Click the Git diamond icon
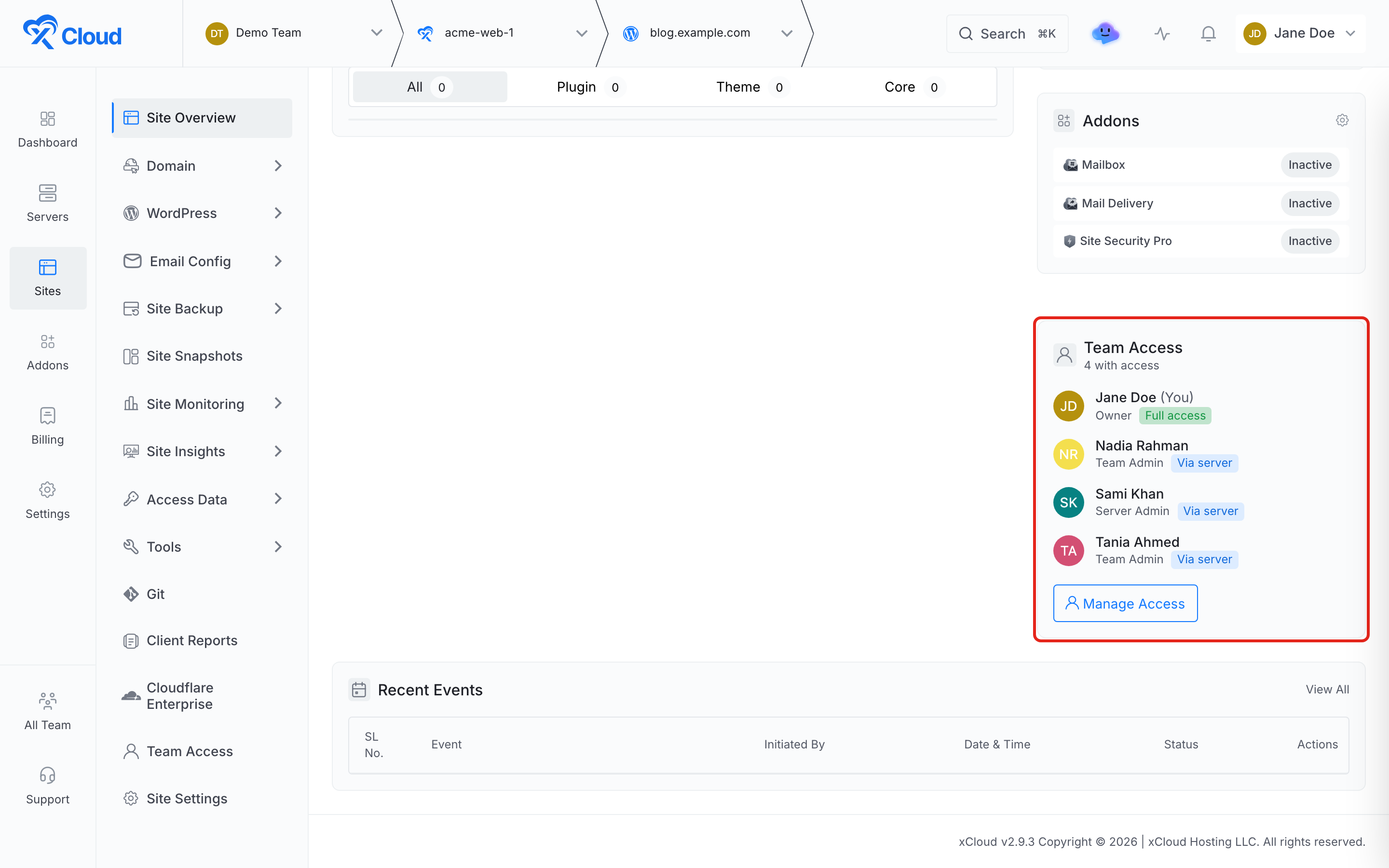 (131, 594)
